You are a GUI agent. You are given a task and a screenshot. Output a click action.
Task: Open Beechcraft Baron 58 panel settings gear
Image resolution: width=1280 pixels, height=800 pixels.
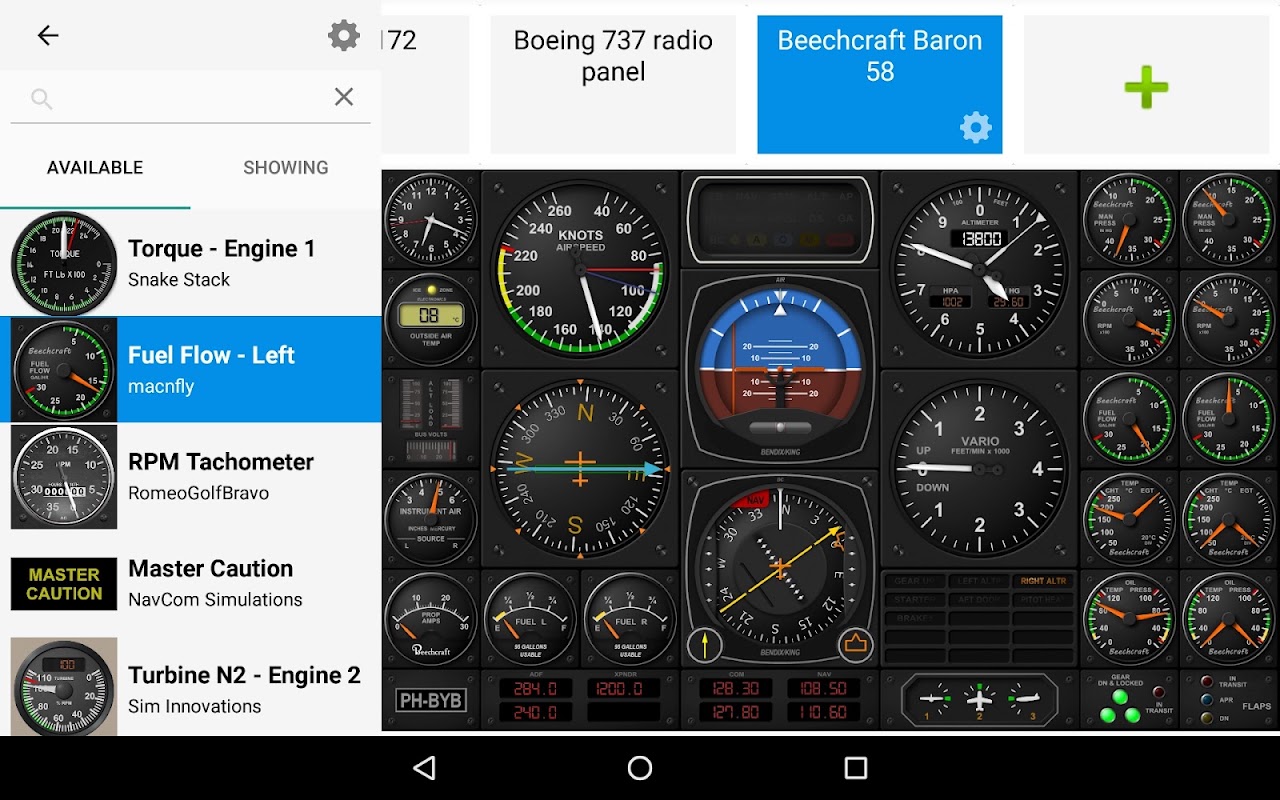tap(976, 127)
